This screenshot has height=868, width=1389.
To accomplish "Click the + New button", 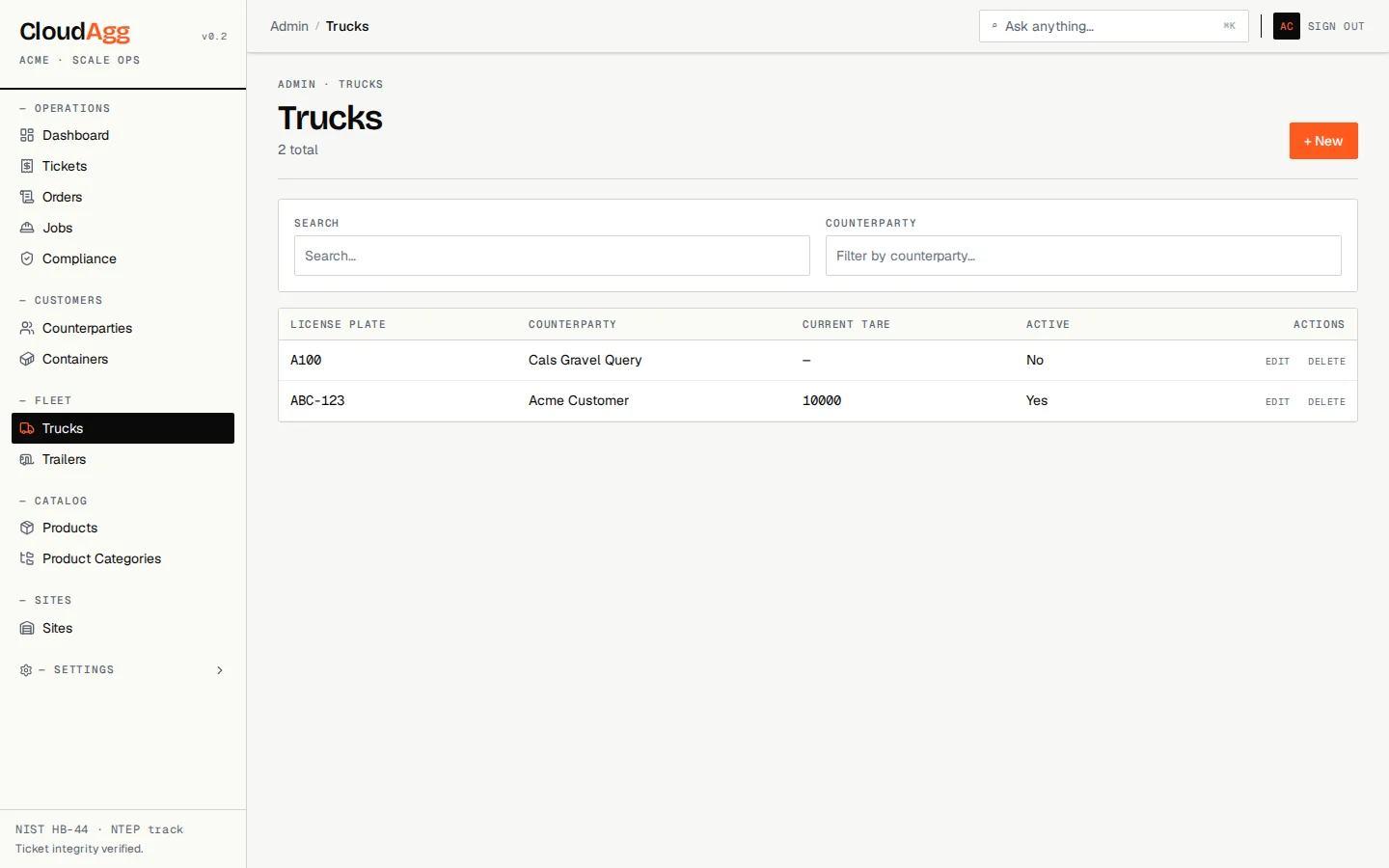I will 1323,141.
